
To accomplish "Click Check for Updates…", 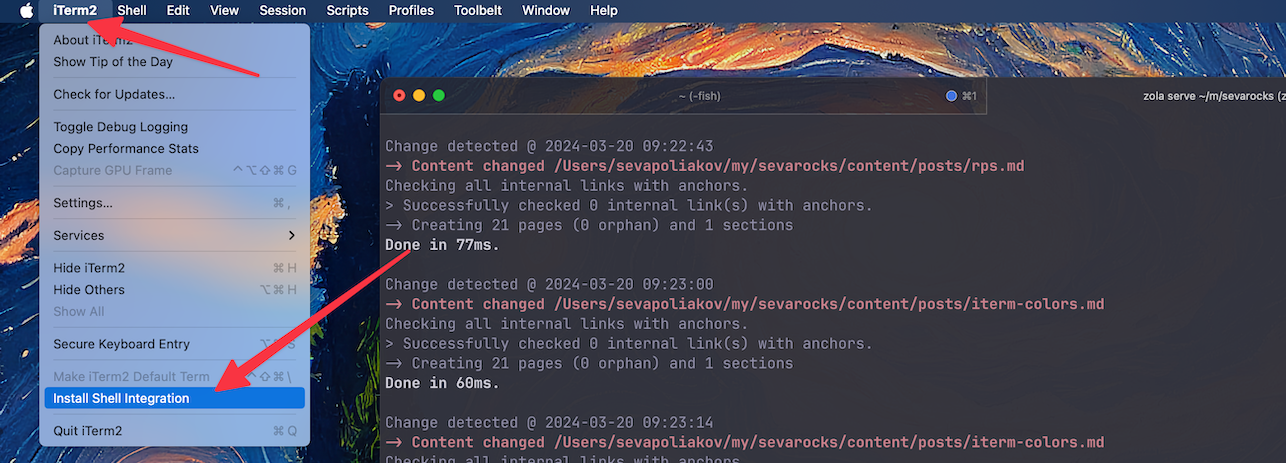I will 114,94.
